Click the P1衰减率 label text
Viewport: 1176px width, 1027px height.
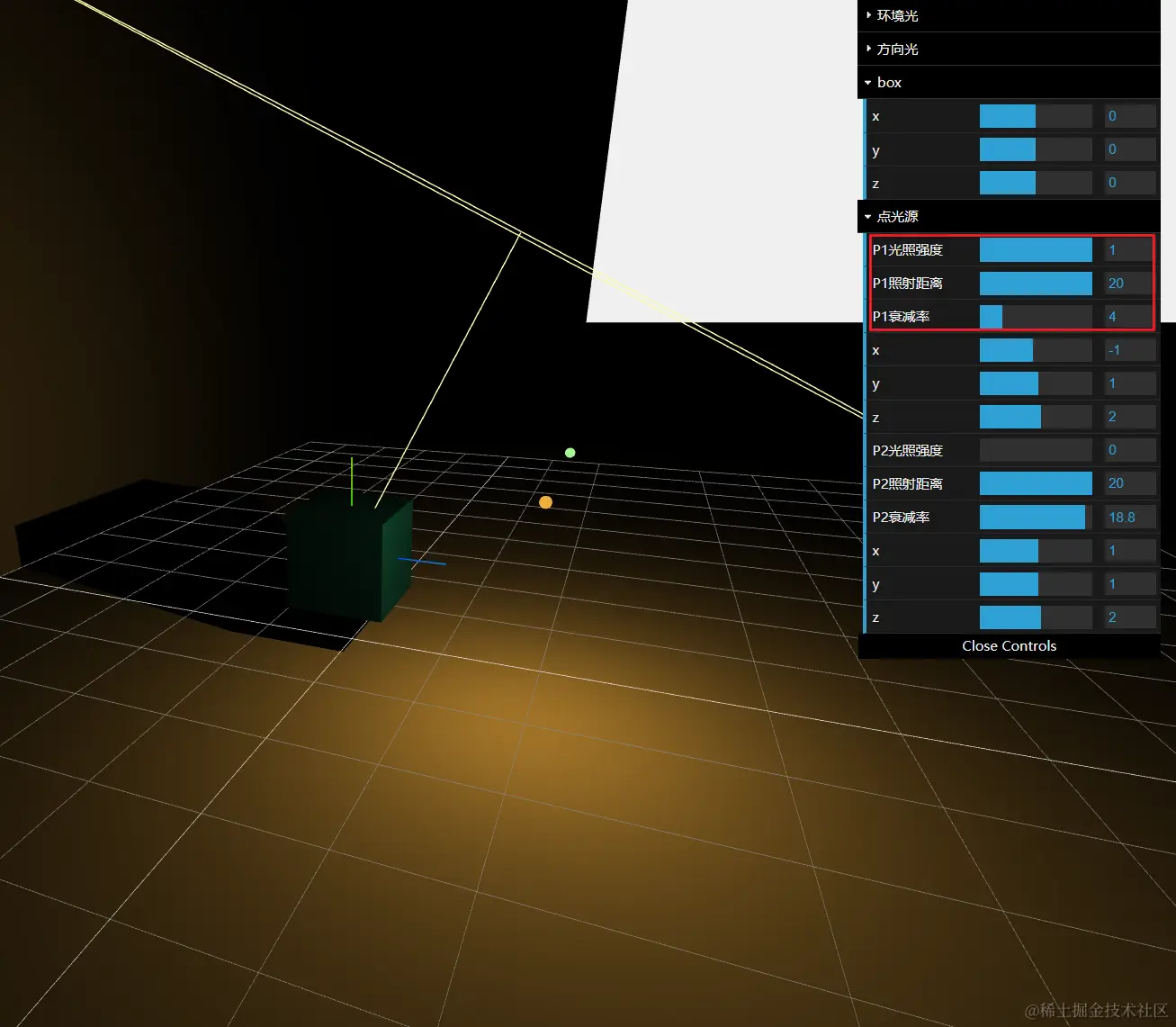tap(901, 317)
